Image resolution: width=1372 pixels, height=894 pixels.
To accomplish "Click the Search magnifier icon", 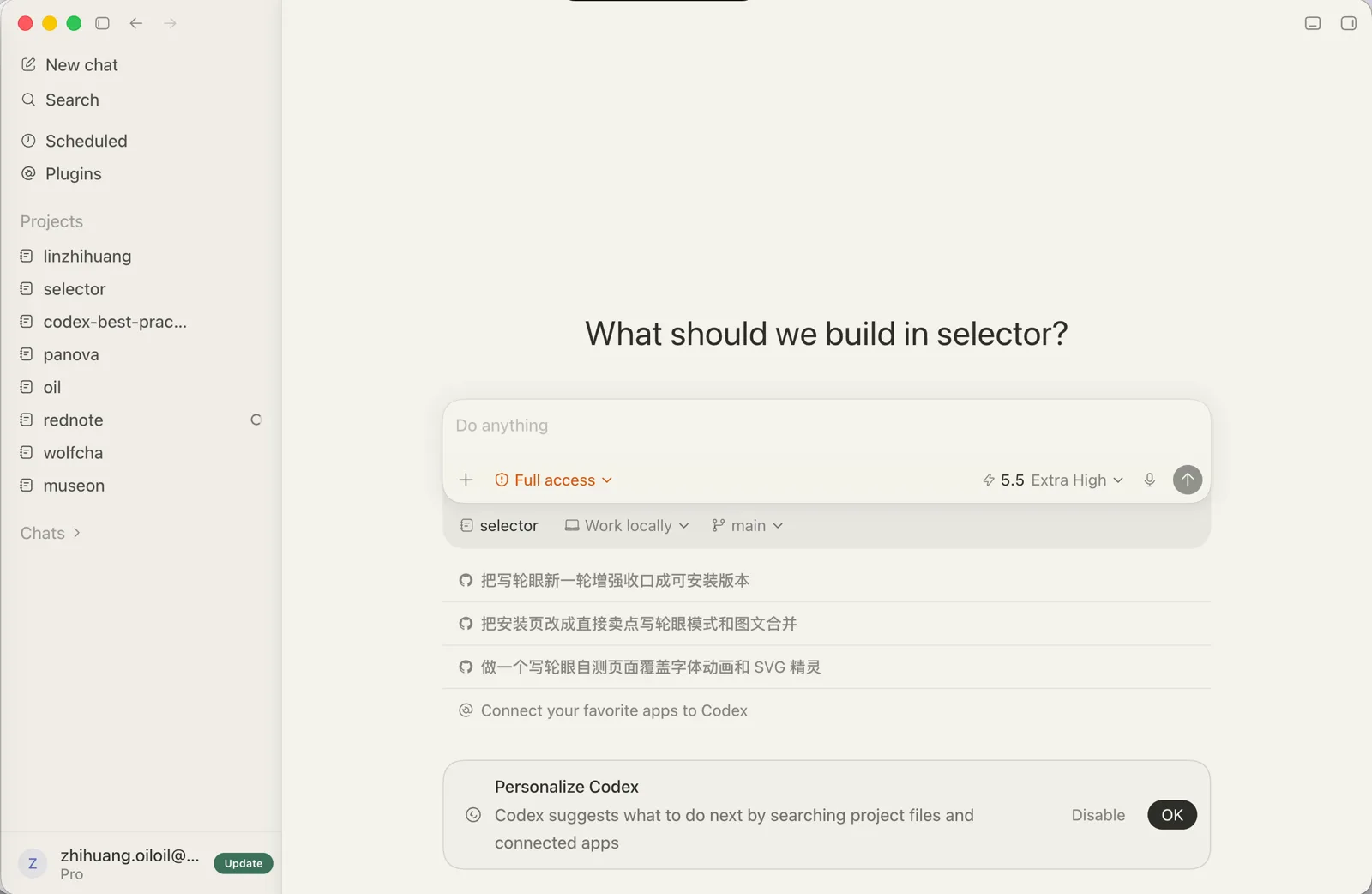I will tap(28, 100).
